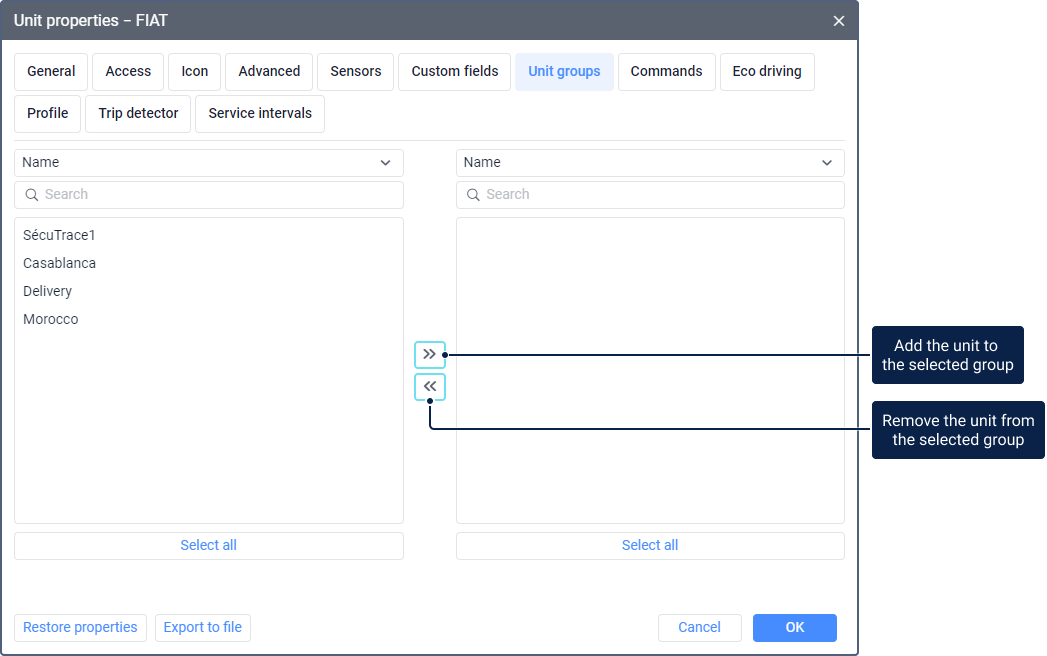The image size is (1047, 656).
Task: Go to the Custom fields tab
Action: pyautogui.click(x=454, y=72)
